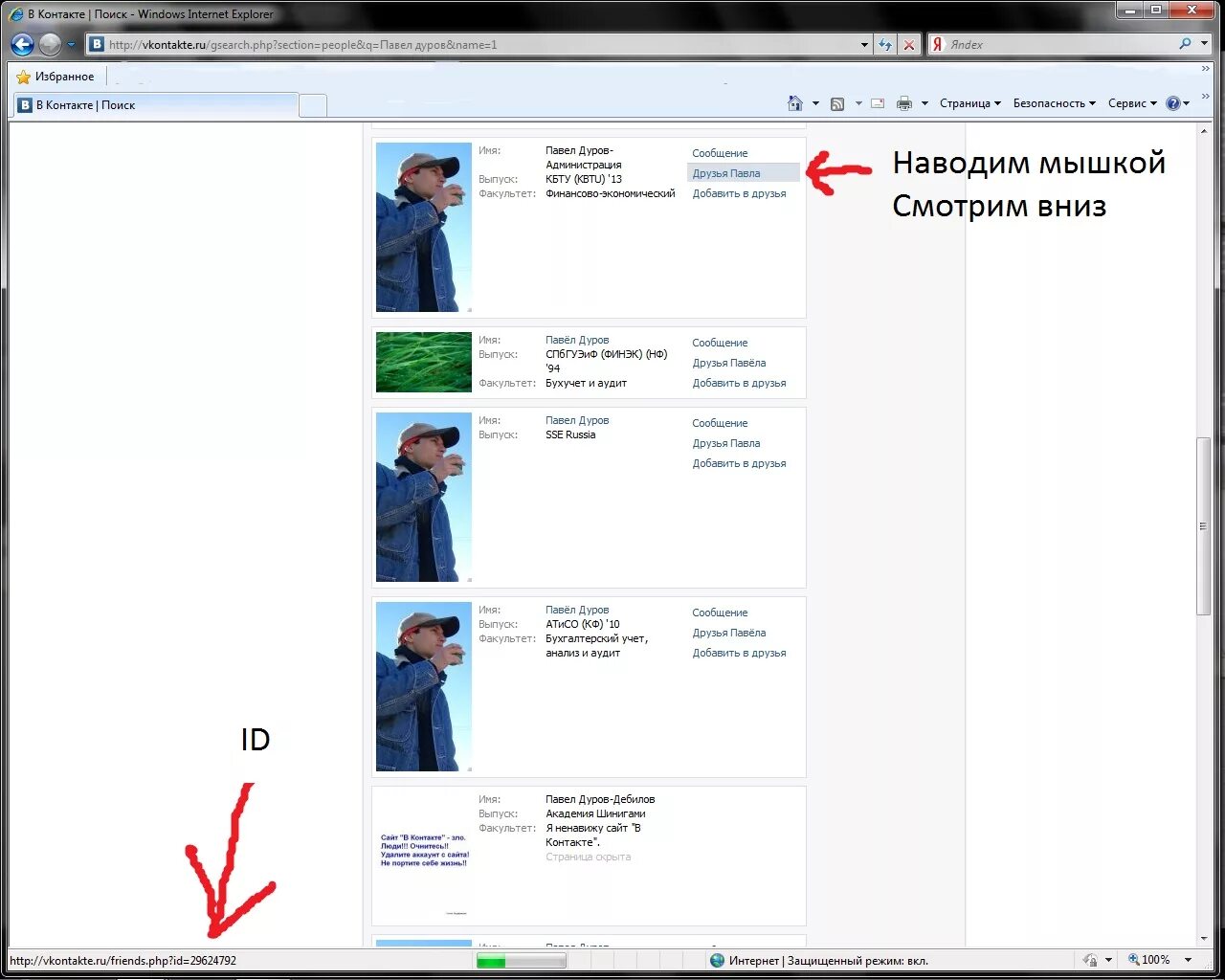Click Друзья Павла in the КБТУ row
This screenshot has height=980, width=1225.
pyautogui.click(x=726, y=173)
